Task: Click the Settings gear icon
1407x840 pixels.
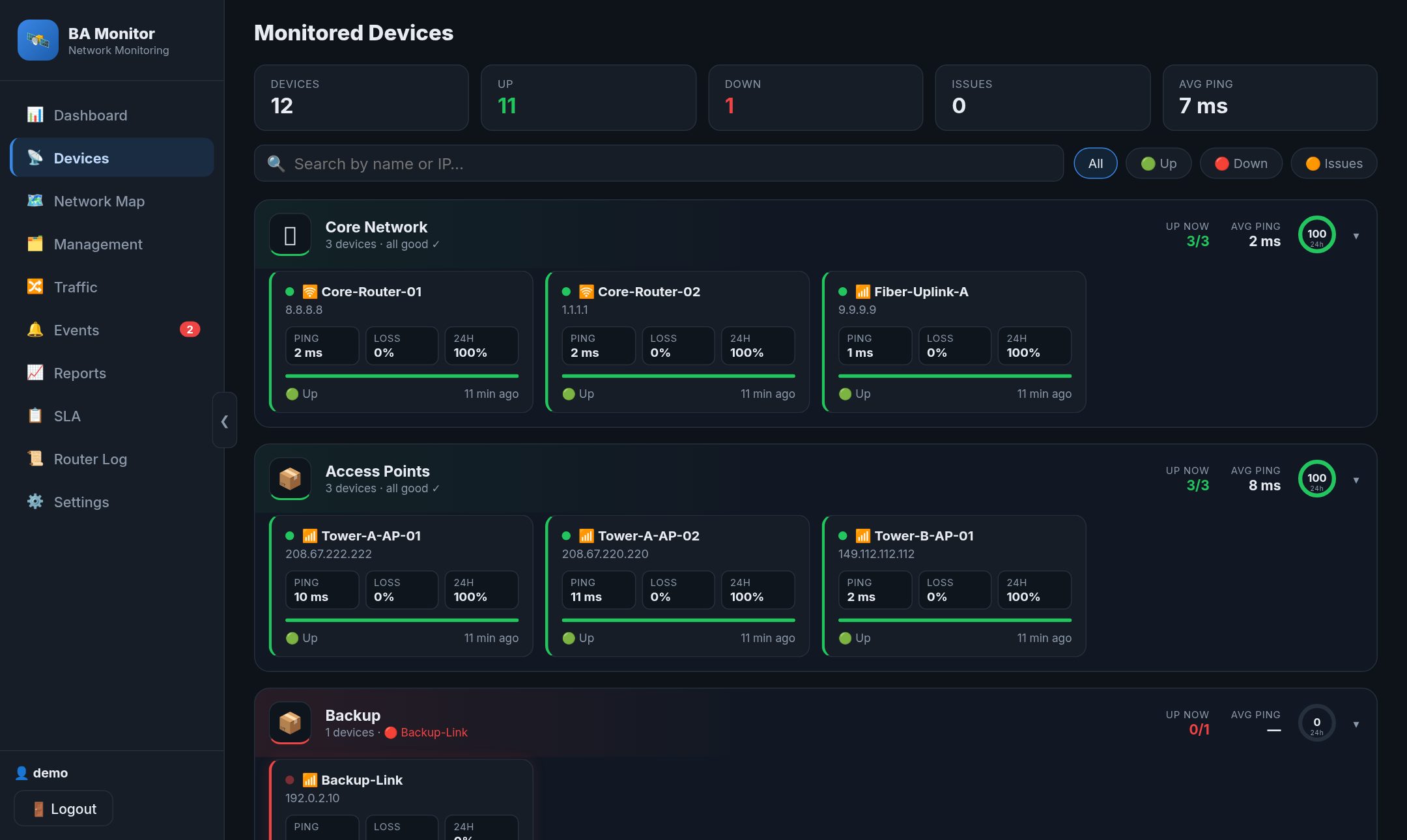Action: (35, 501)
